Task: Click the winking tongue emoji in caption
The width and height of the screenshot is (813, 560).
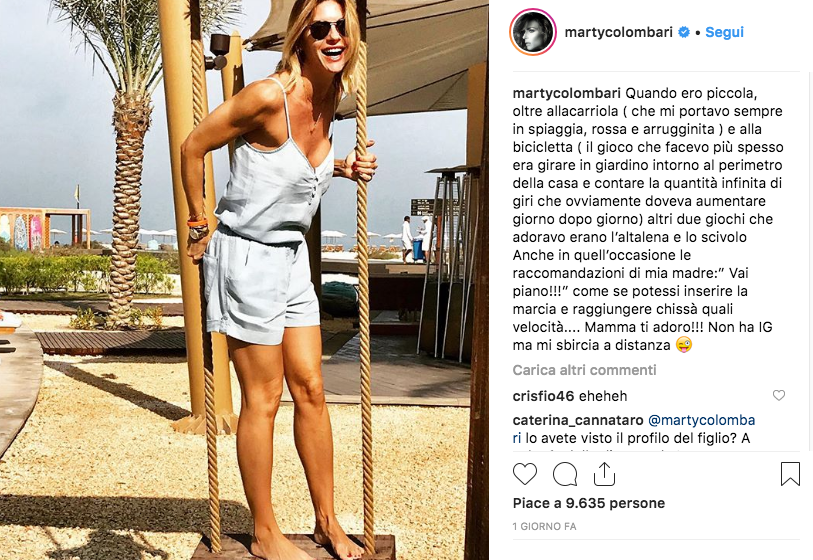Action: [684, 345]
